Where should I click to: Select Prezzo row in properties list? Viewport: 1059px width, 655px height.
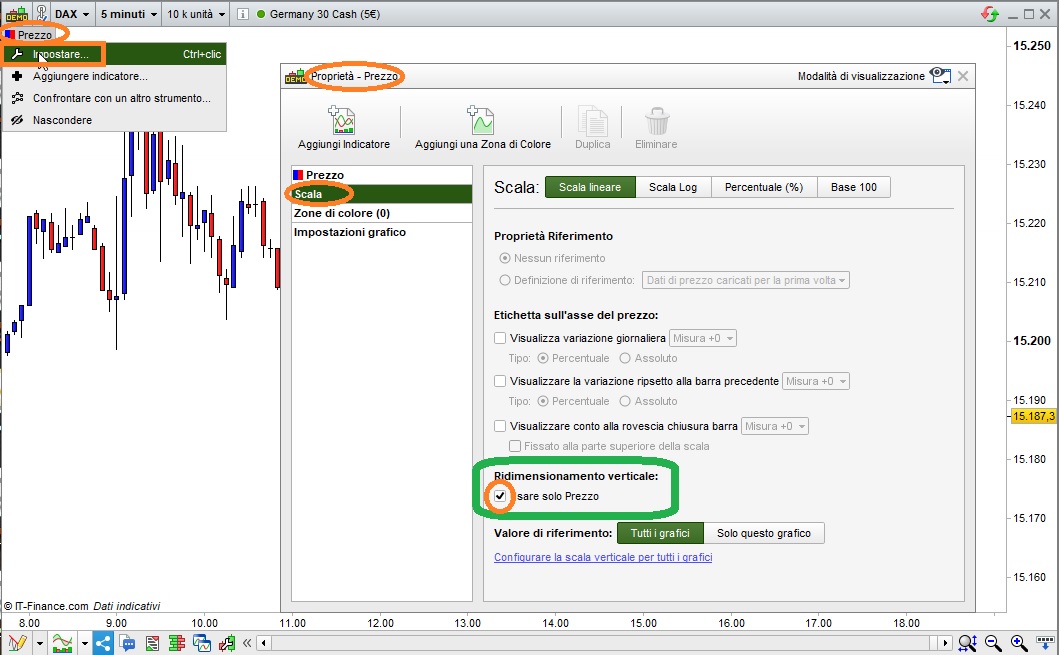(x=382, y=175)
